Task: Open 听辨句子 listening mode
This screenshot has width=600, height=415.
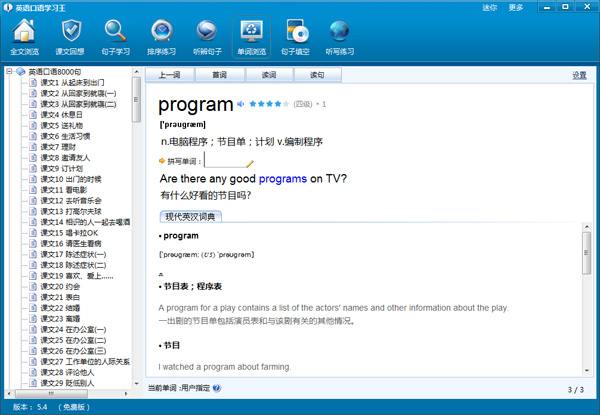Action: (206, 37)
